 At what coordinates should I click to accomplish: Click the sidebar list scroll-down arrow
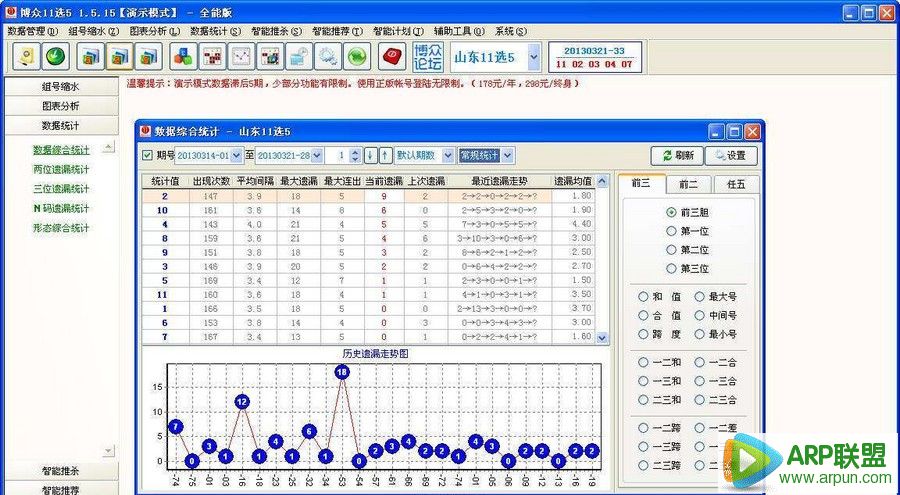tap(108, 451)
